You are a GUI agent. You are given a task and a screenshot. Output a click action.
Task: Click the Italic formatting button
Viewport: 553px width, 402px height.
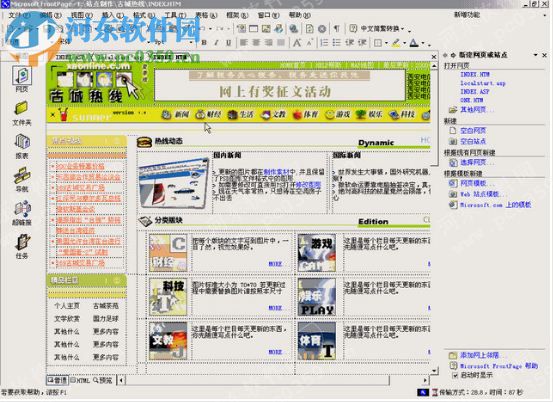click(216, 43)
